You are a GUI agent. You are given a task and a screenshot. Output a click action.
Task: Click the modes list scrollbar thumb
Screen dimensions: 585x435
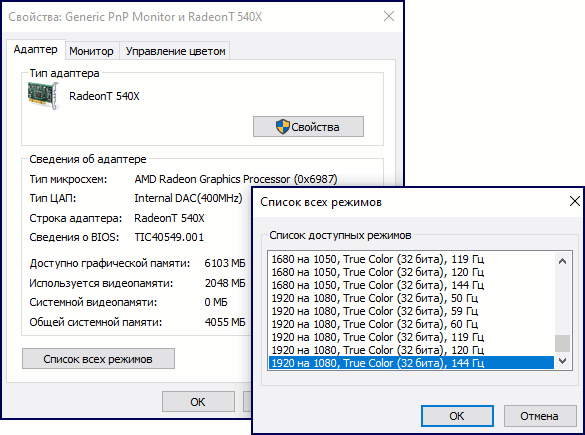pos(562,343)
